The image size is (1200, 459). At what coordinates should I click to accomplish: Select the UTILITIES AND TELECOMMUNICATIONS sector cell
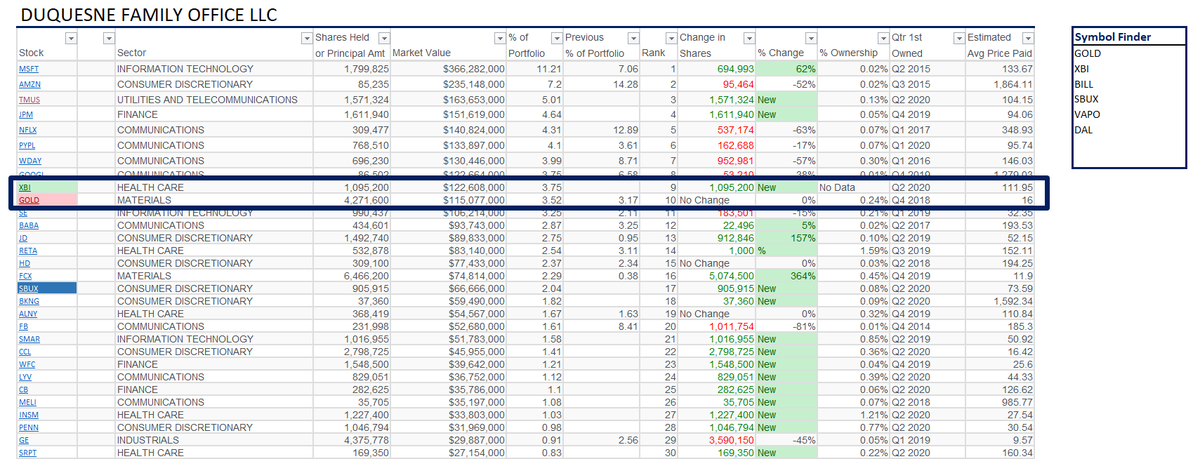[x=213, y=101]
